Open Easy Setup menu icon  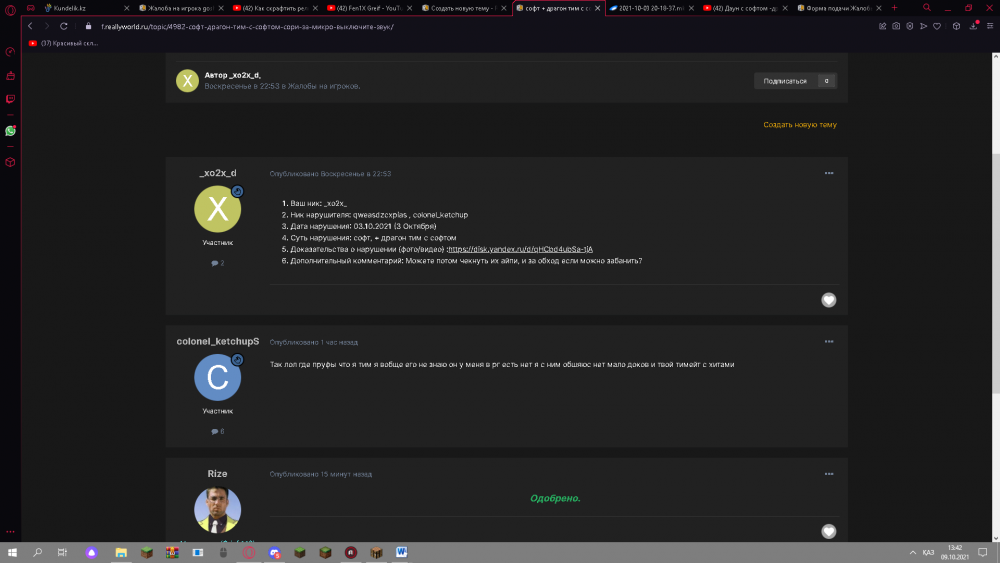click(990, 26)
